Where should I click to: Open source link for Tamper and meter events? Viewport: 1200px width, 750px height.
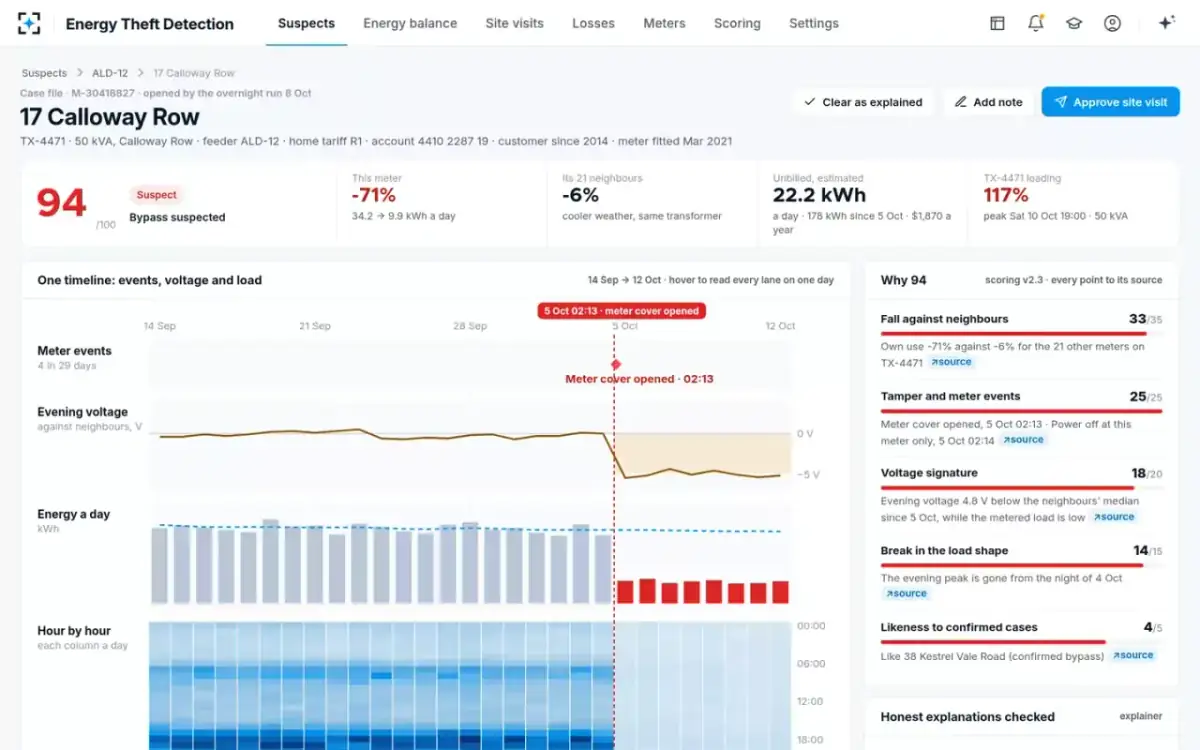pos(1022,440)
